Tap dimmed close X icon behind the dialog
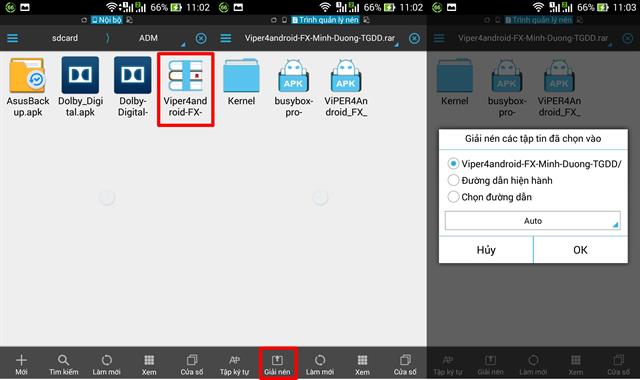640x380 pixels. coord(628,38)
